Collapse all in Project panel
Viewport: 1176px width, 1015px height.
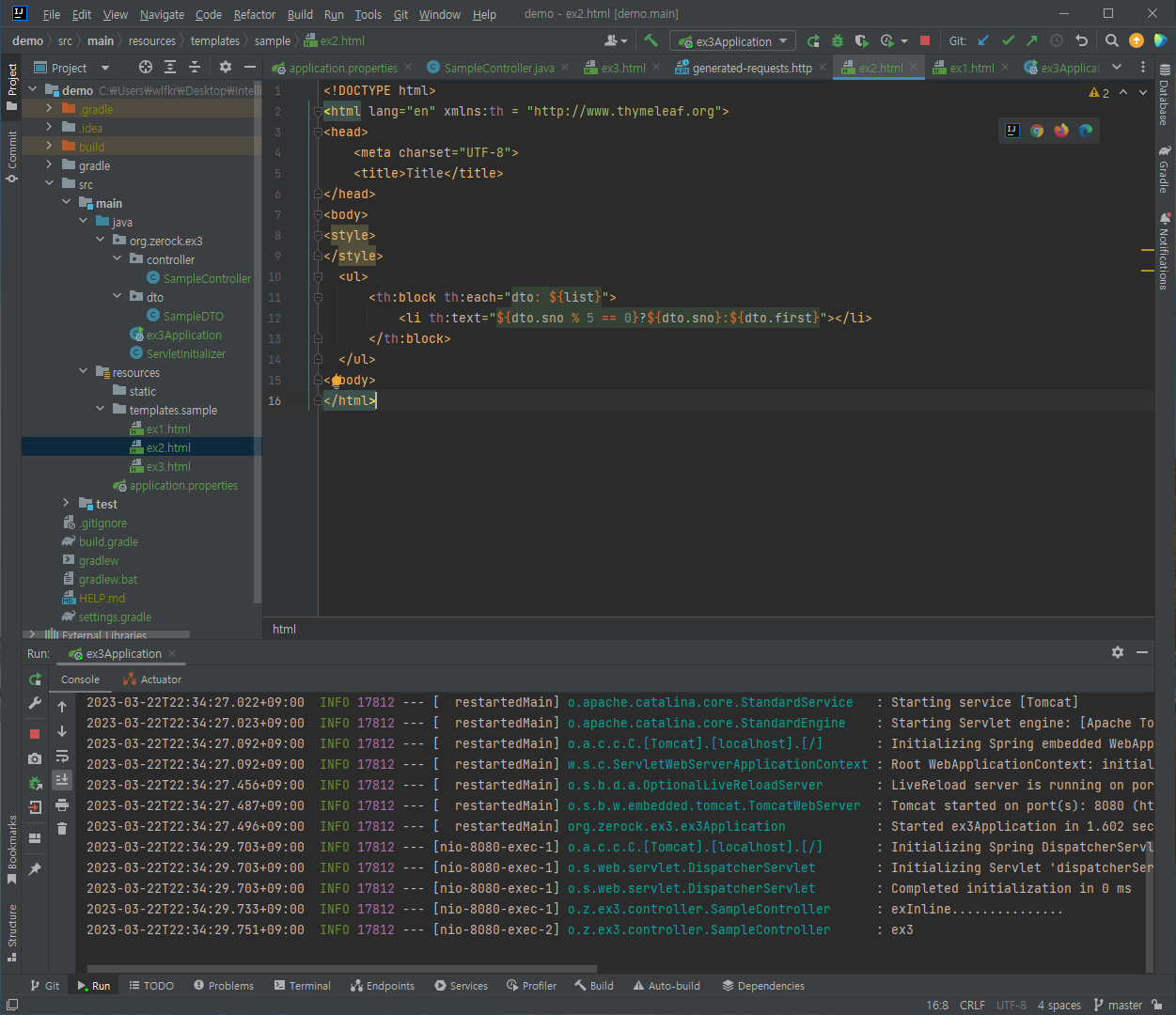pyautogui.click(x=195, y=67)
